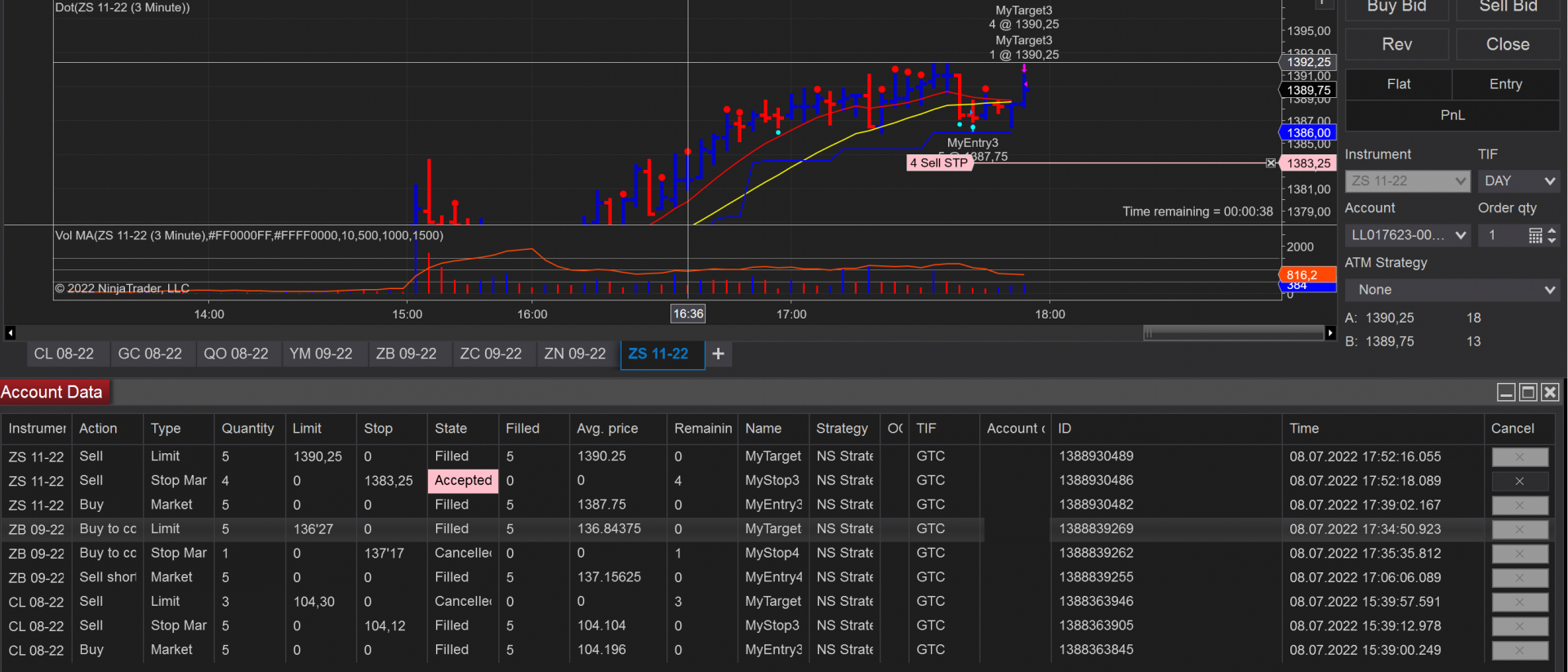Sort orders by the Instrument column header
The image size is (1568, 672).
click(x=37, y=429)
